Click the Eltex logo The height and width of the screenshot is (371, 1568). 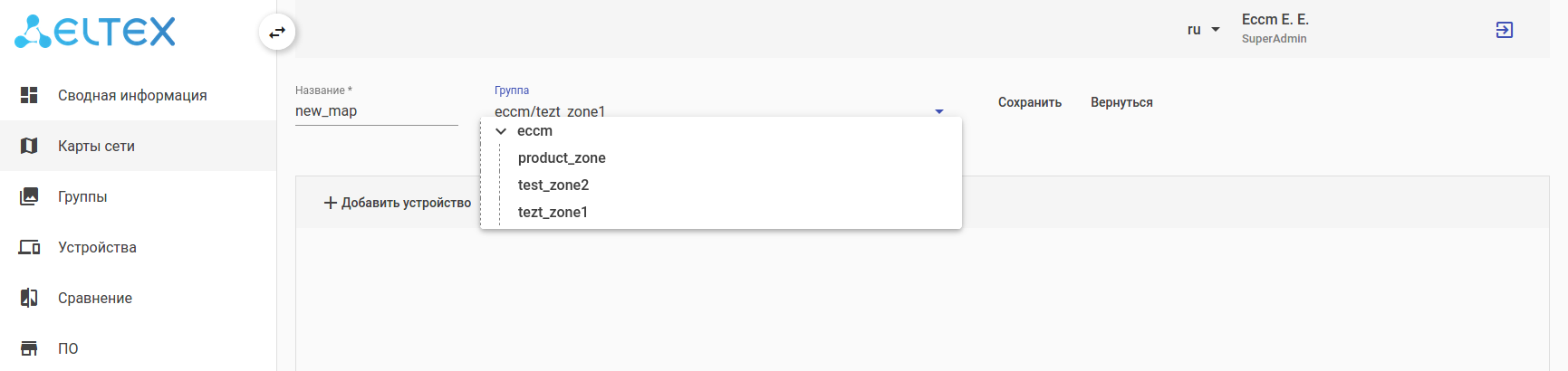coord(95,32)
